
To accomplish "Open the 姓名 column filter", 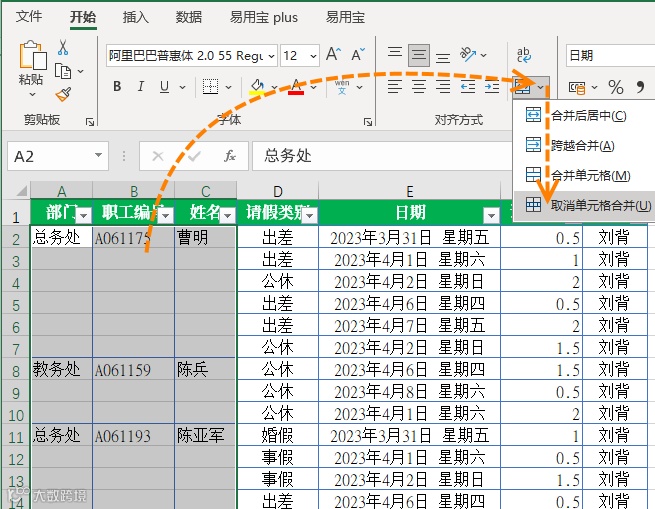I will pos(228,216).
